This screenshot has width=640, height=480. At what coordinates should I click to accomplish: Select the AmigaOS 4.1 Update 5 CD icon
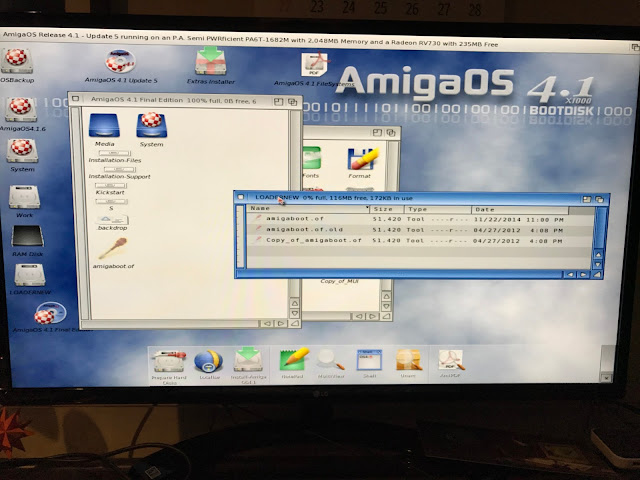pyautogui.click(x=120, y=61)
